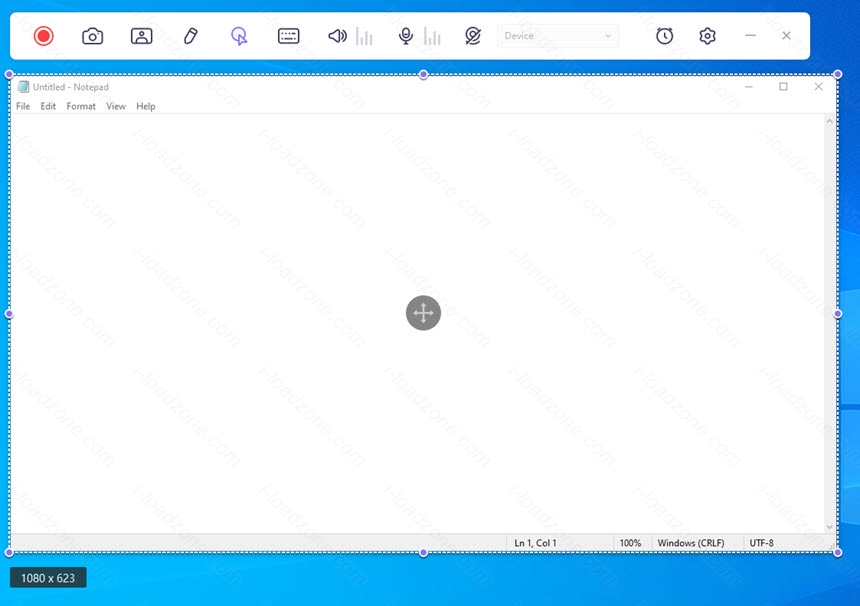Open the scheduled recording alarm clock

point(664,36)
